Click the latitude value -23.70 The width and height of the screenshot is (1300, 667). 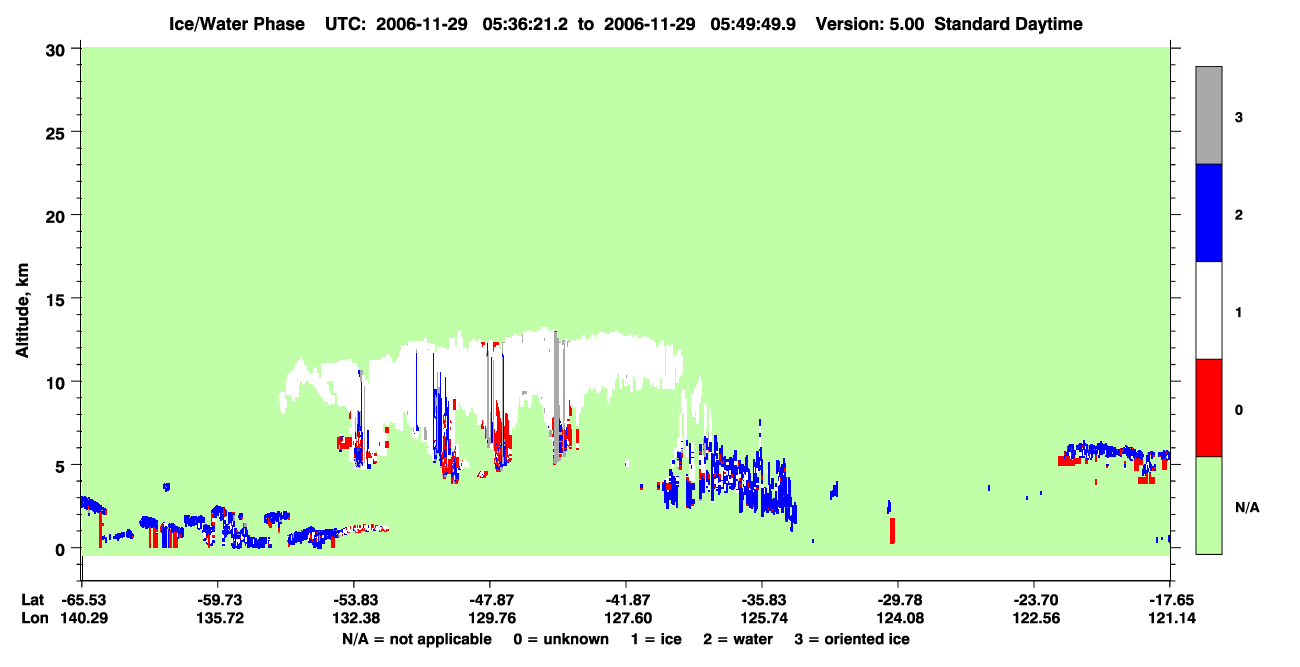(1033, 599)
